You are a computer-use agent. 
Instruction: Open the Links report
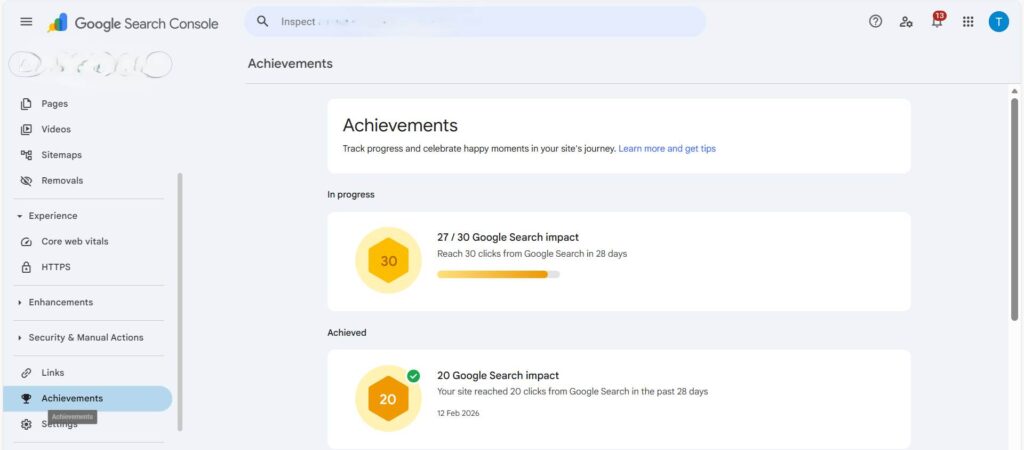53,372
